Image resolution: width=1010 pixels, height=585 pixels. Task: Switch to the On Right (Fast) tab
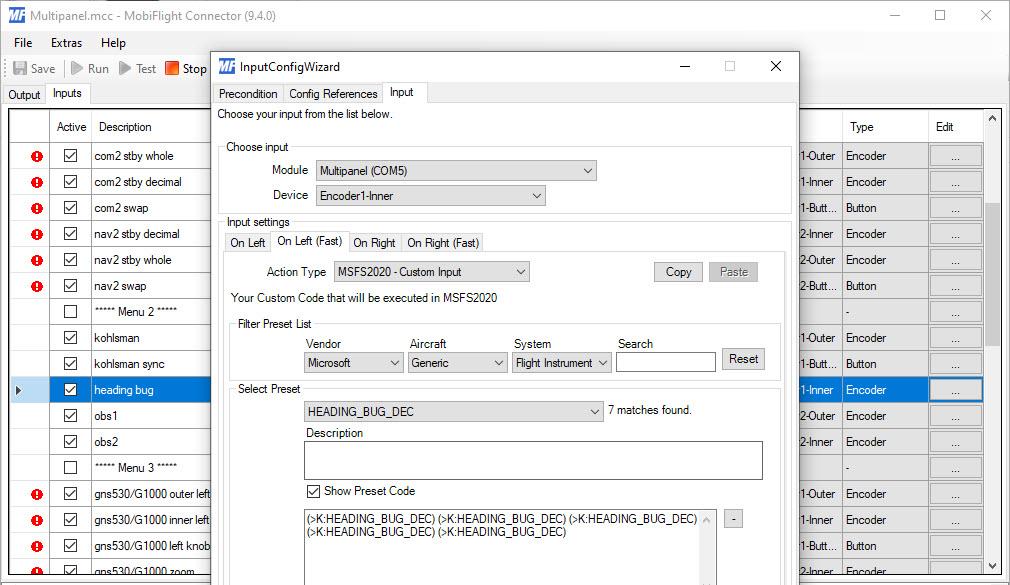click(x=442, y=243)
